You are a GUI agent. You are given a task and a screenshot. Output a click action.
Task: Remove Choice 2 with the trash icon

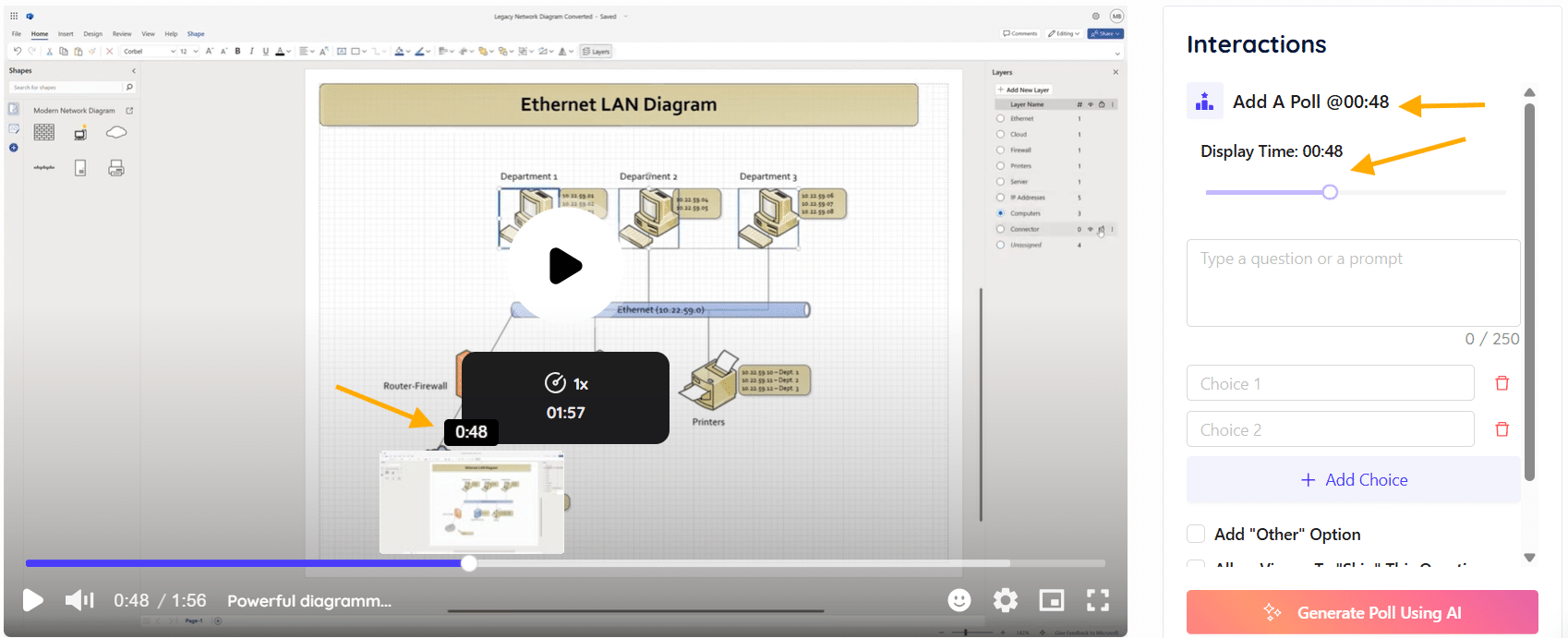point(1502,429)
